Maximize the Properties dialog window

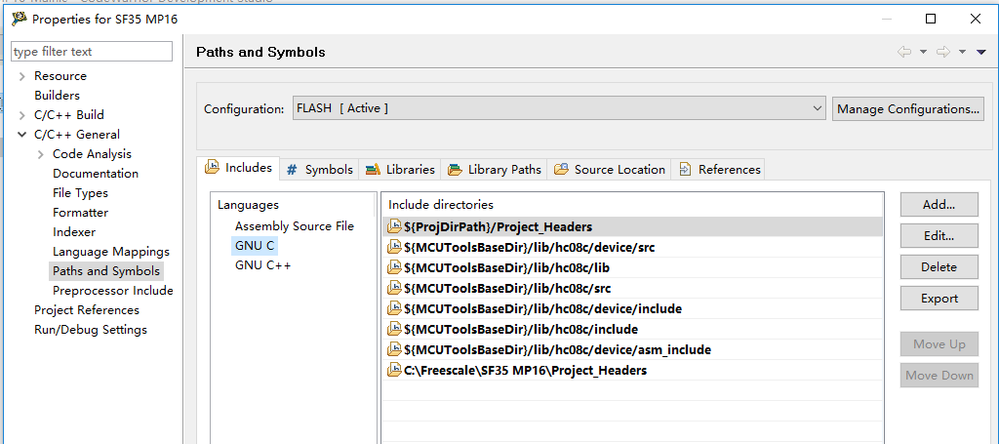pos(931,19)
